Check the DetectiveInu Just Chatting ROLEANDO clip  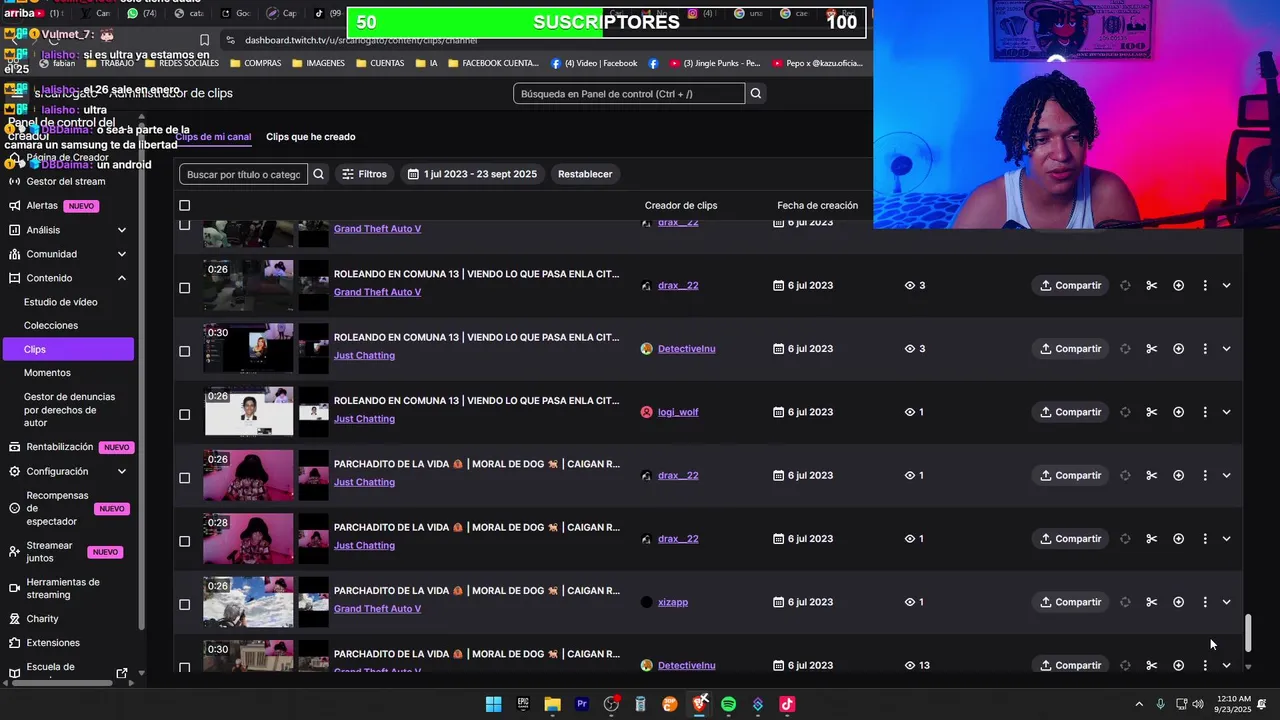pos(184,351)
